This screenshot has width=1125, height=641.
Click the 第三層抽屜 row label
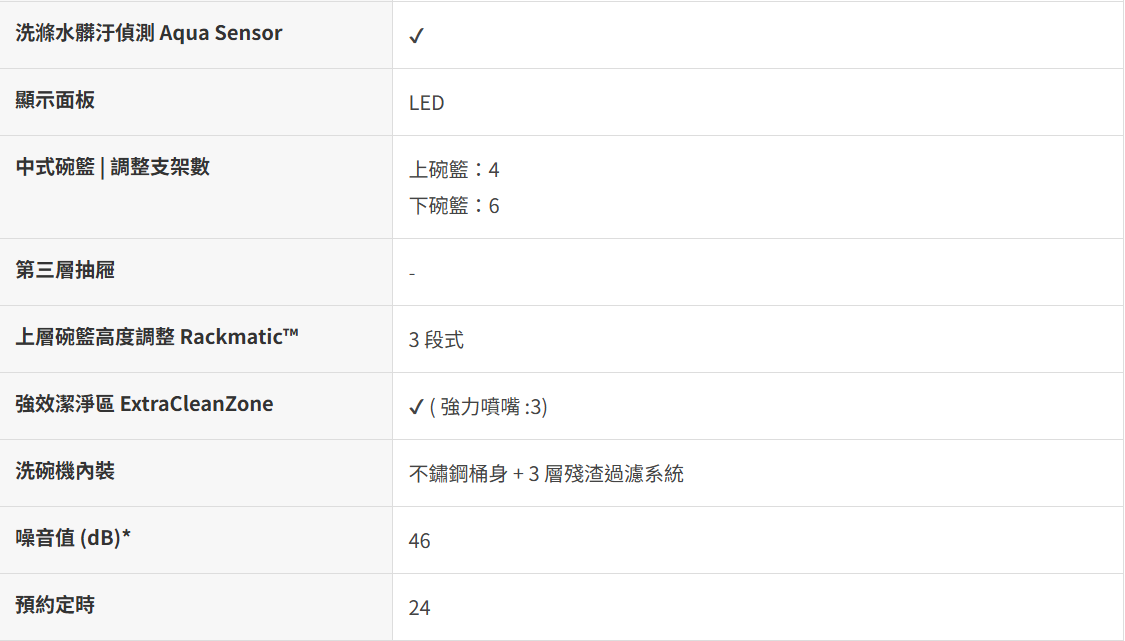tap(65, 270)
